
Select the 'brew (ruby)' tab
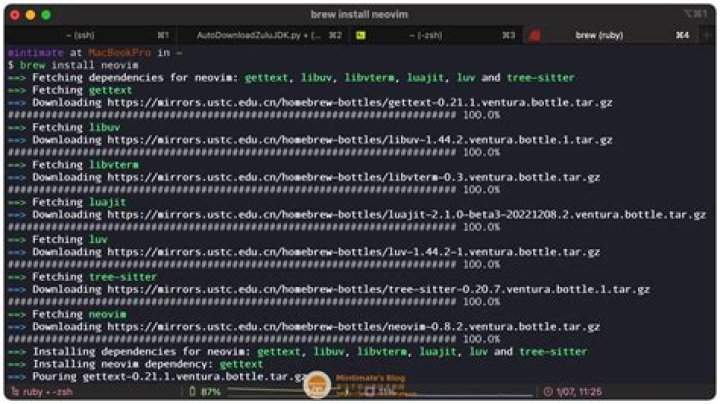(611, 35)
